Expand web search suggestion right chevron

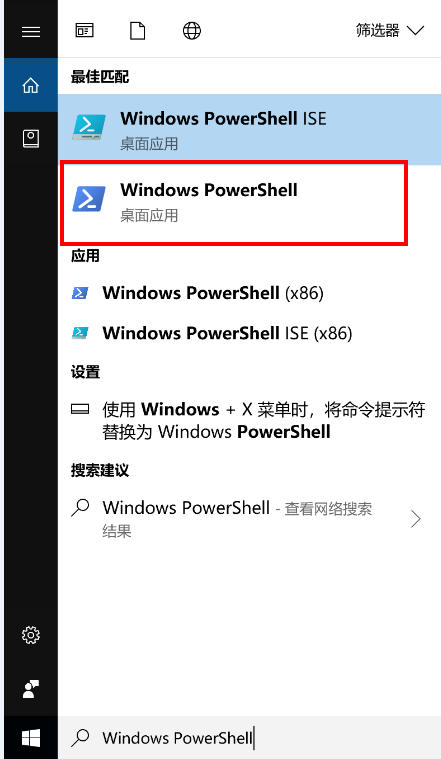[x=415, y=518]
